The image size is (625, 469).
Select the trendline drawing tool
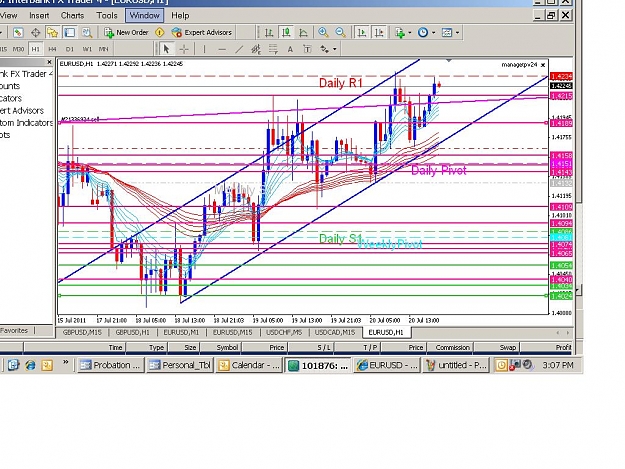(239, 49)
